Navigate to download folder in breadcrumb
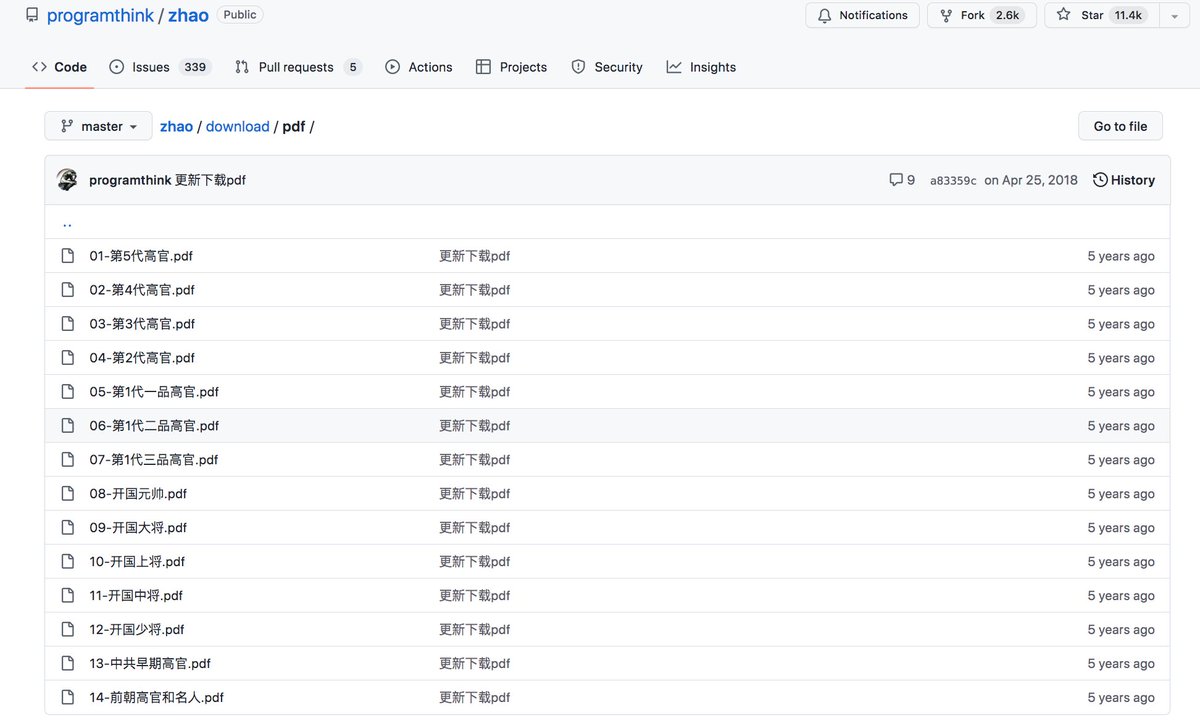This screenshot has width=1200, height=723. click(x=238, y=126)
